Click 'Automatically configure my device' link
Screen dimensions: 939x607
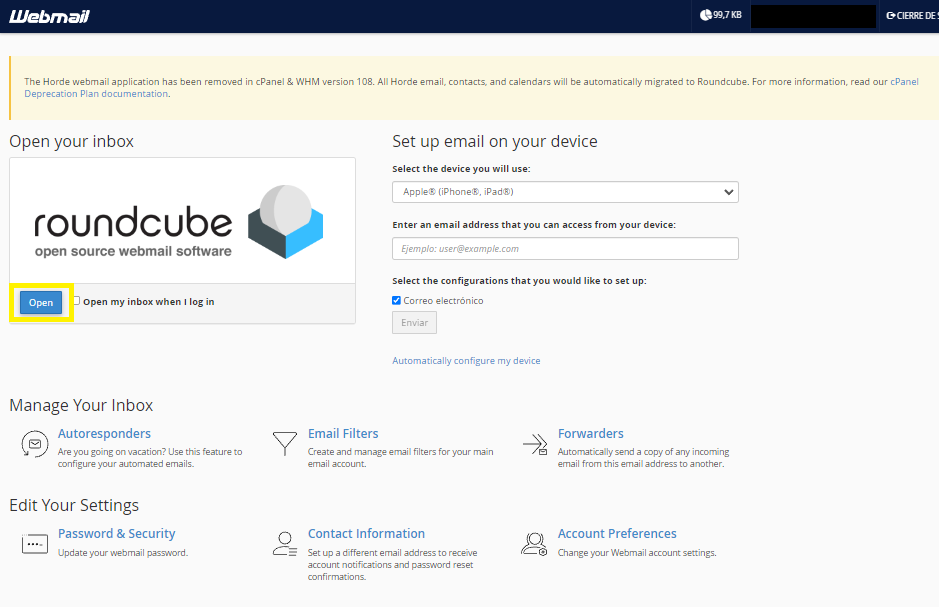(466, 361)
